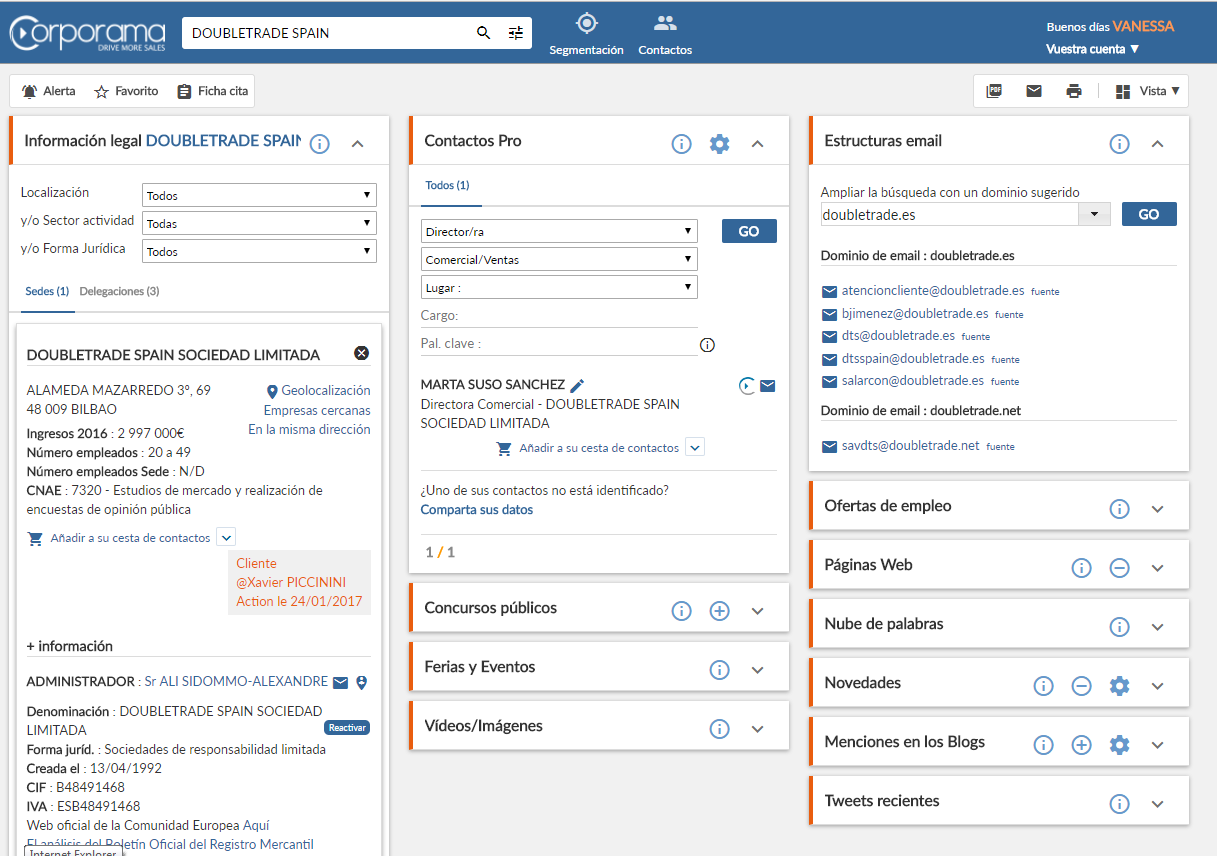Open advanced search filters icon
Screen dimensions: 1217x856
coord(516,33)
